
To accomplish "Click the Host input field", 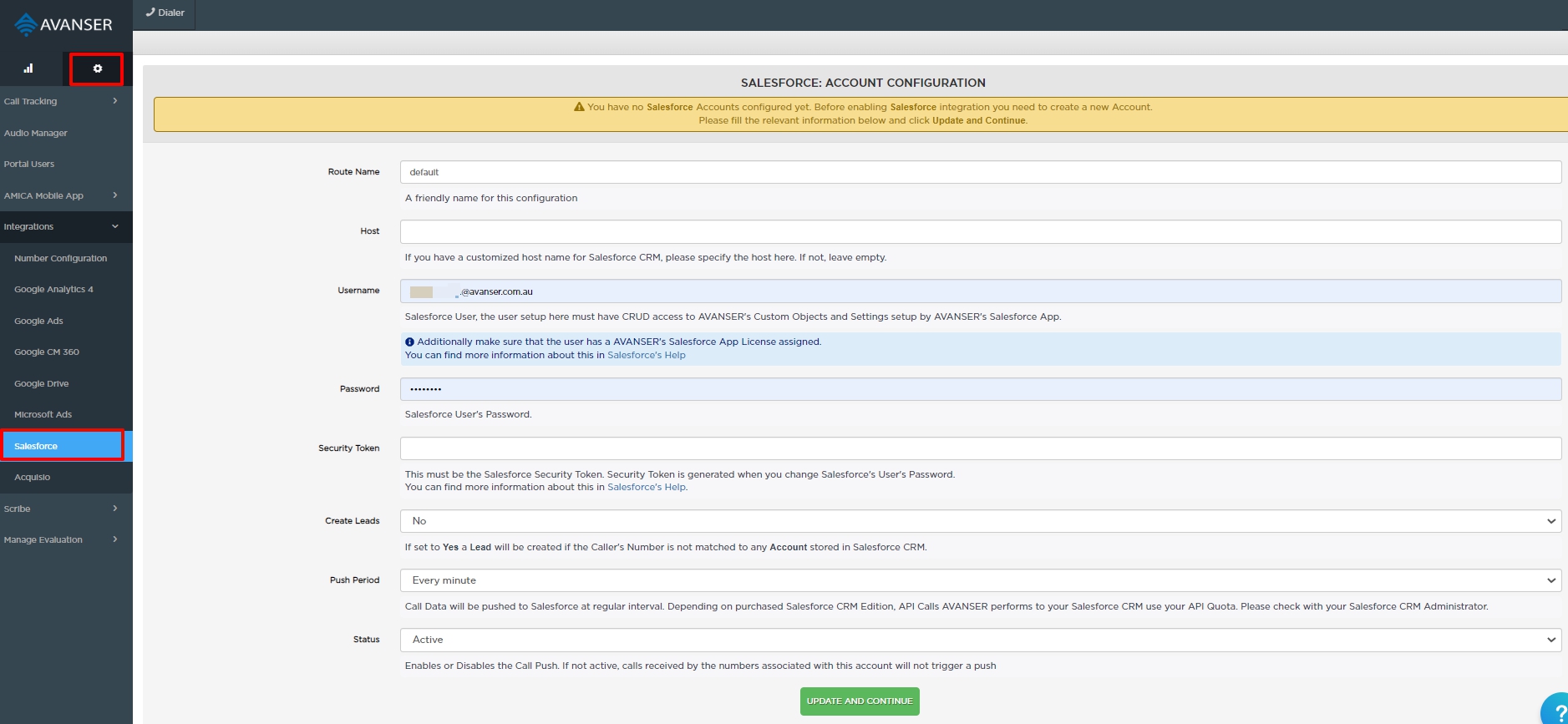I will click(x=981, y=231).
